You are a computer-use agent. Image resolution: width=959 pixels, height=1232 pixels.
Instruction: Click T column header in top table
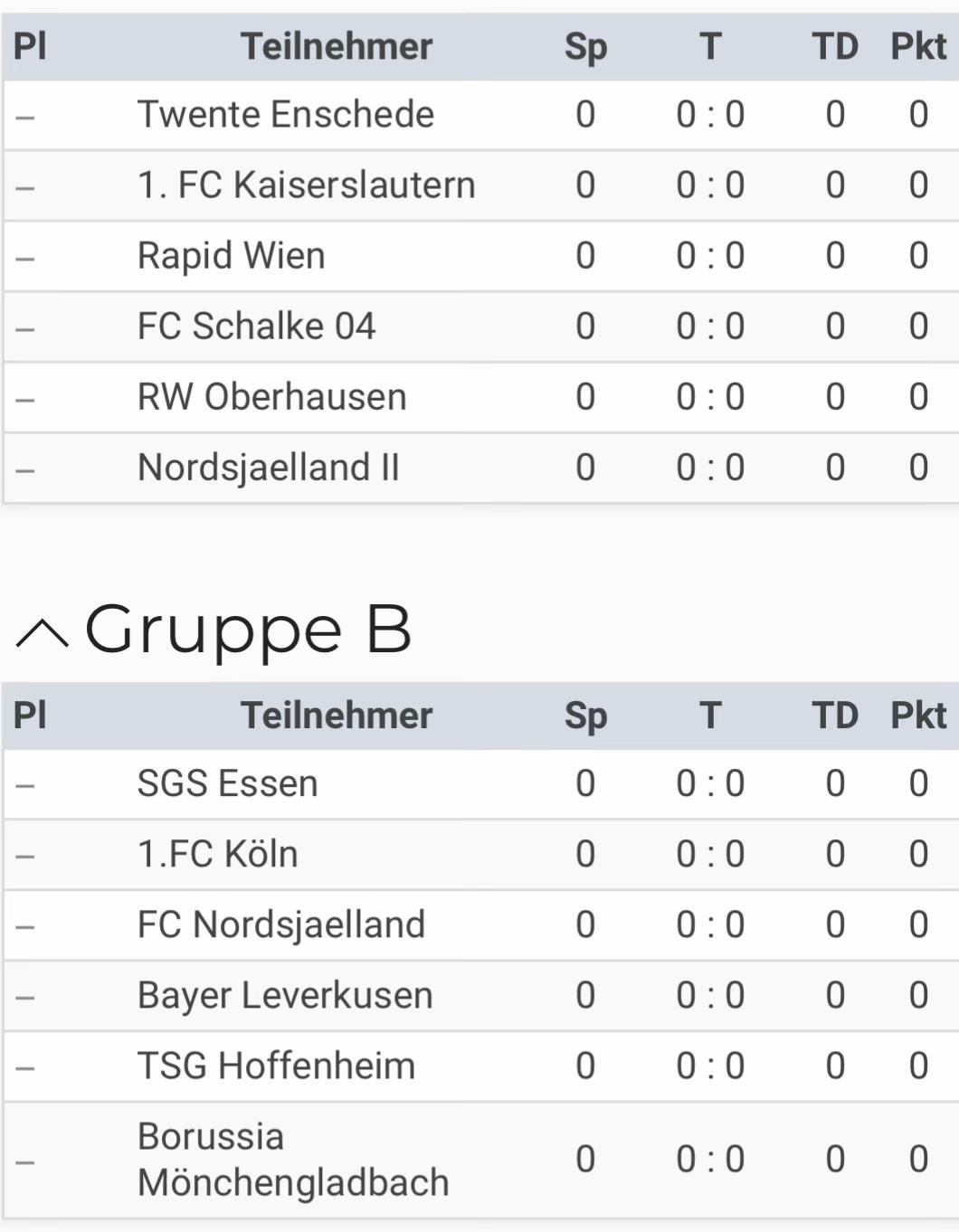click(710, 46)
